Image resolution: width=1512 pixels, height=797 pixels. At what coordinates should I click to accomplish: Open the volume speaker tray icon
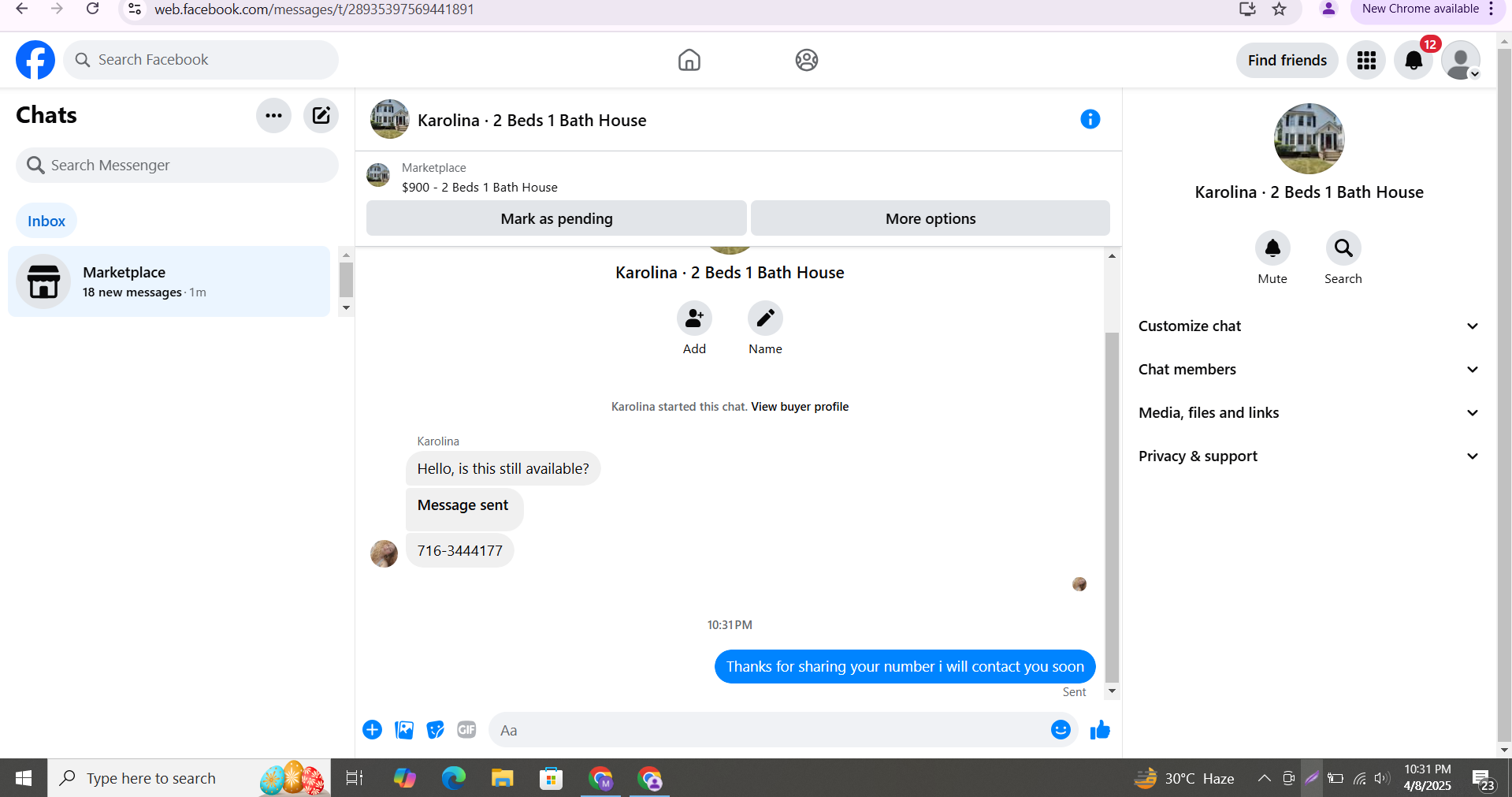pos(1381,778)
